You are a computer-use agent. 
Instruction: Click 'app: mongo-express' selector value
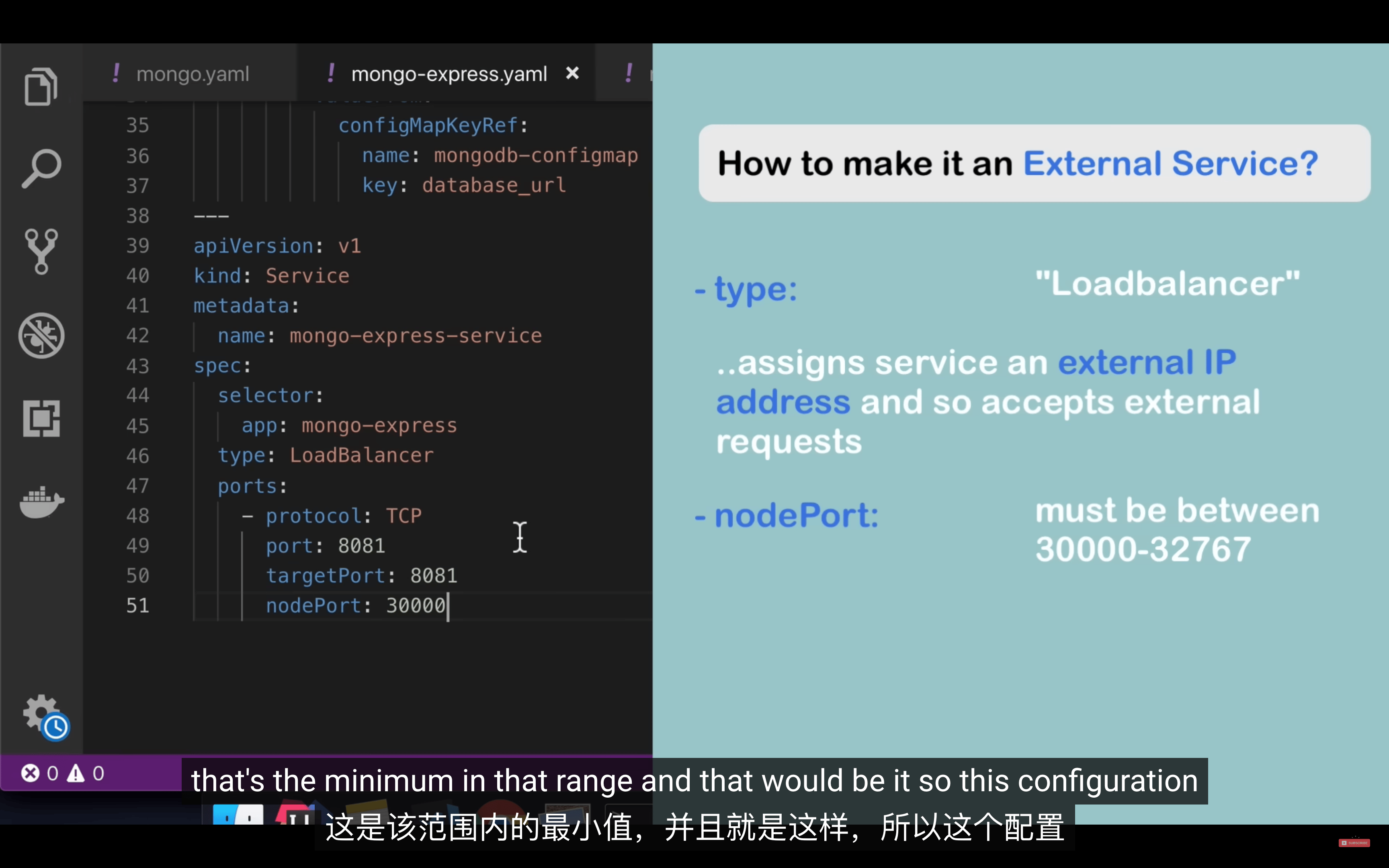coord(379,426)
